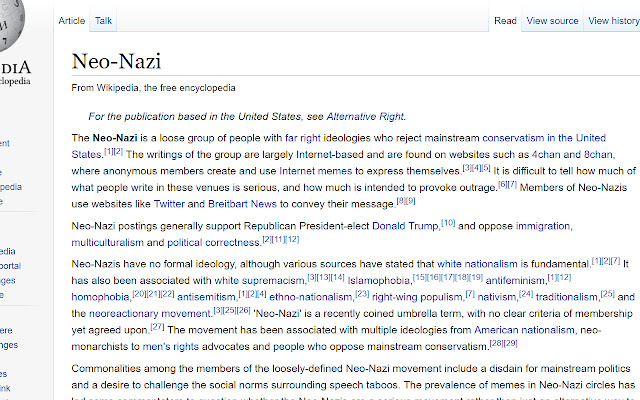Follow the immigration link
Viewport: 640px width, 400px height.
(x=543, y=226)
